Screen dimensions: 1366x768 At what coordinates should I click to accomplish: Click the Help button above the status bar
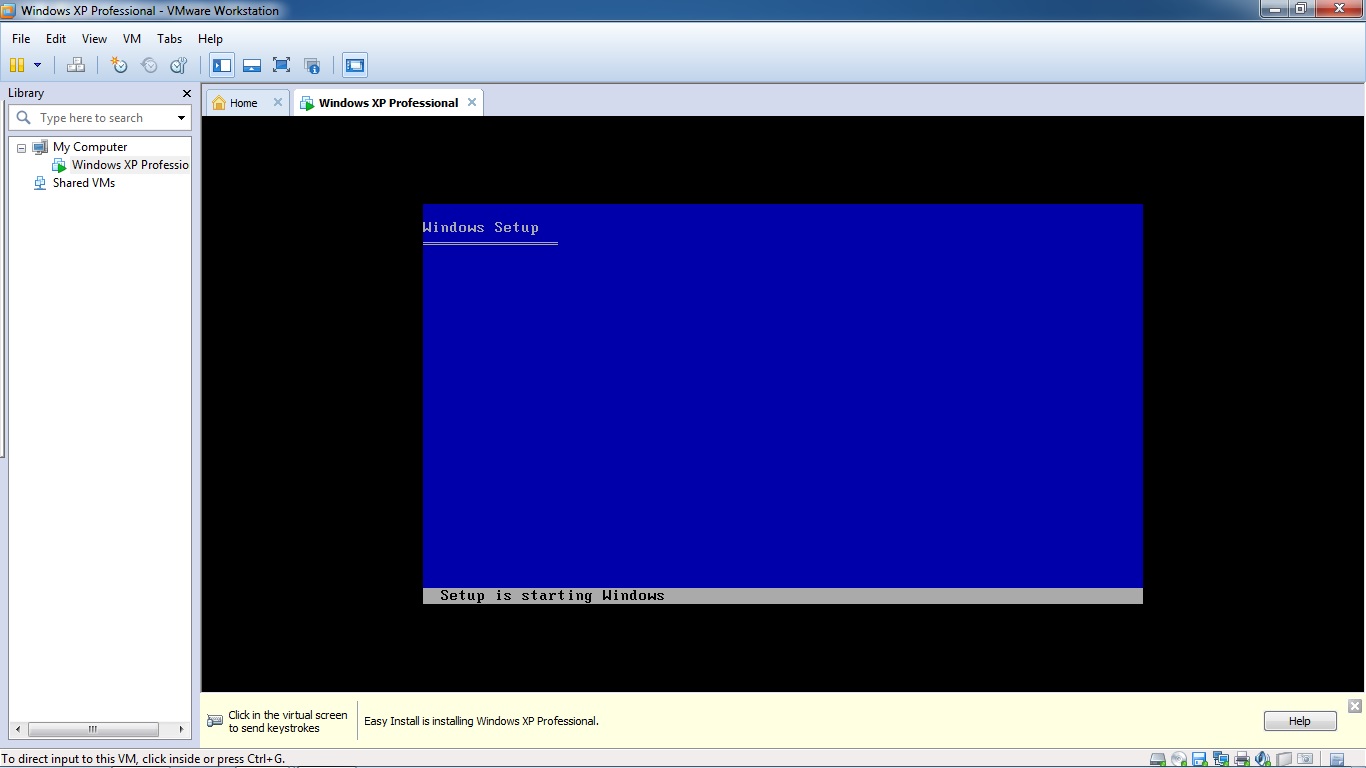click(x=1298, y=720)
